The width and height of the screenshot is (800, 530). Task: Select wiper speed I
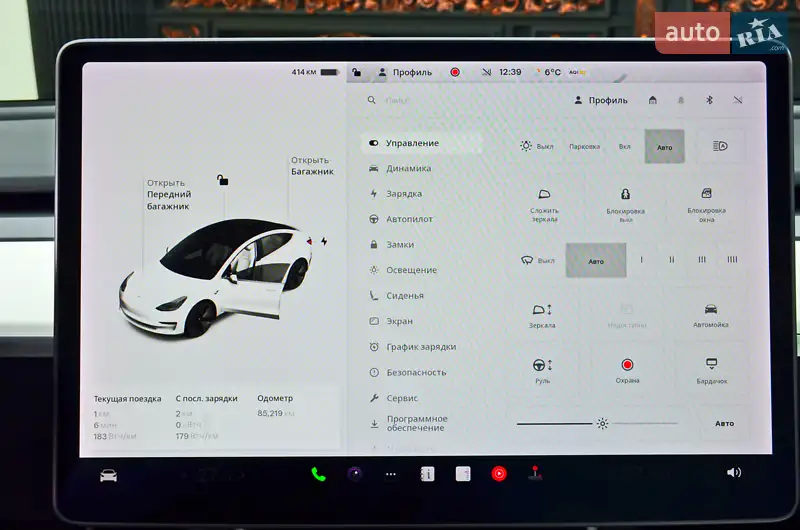[x=641, y=260]
